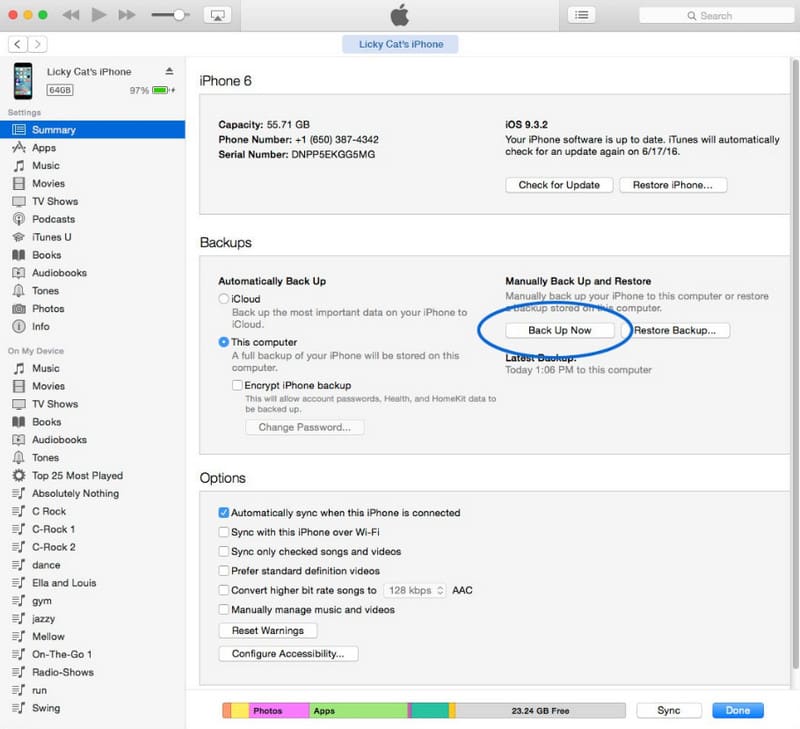800x729 pixels.
Task: Open Movies in the Settings section
Action: click(x=92, y=184)
